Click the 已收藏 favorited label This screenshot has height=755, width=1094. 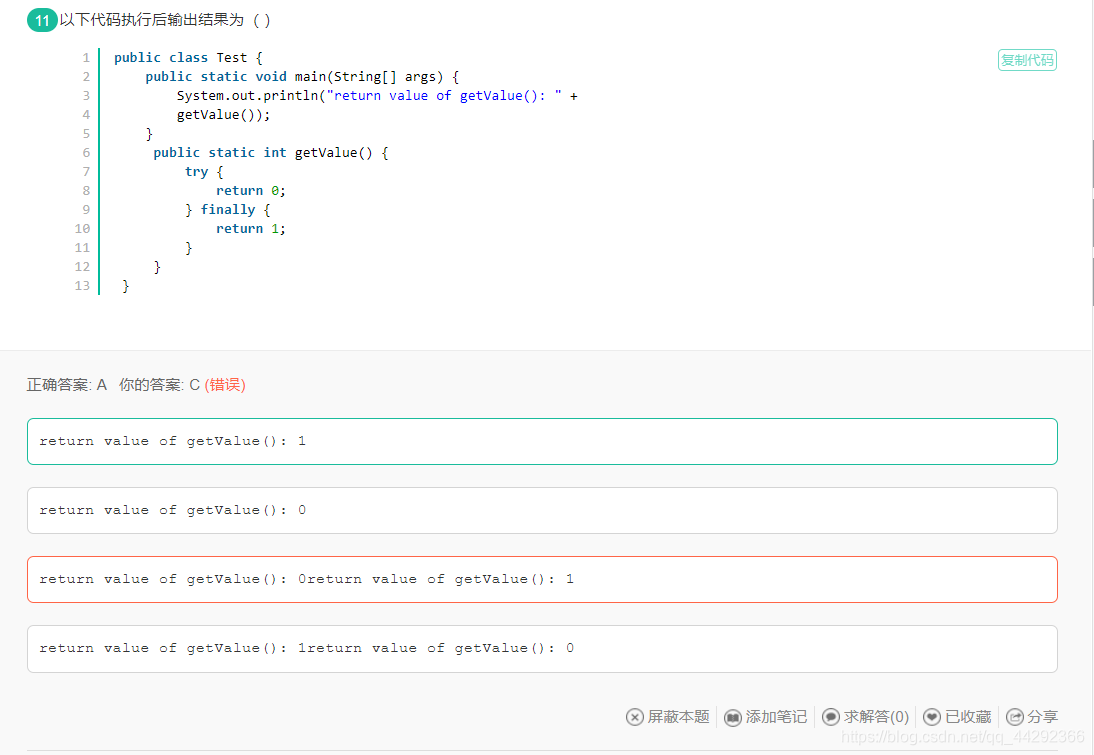(x=968, y=717)
